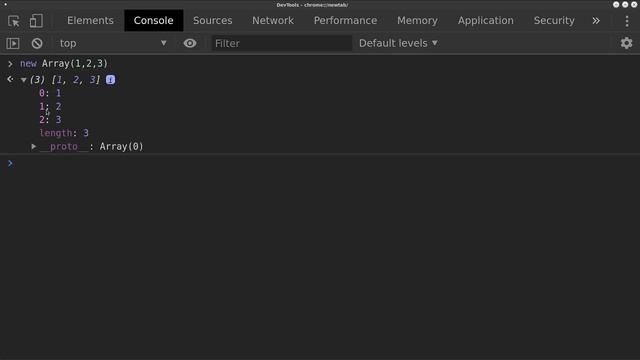Open the Performance tab

click(345, 20)
